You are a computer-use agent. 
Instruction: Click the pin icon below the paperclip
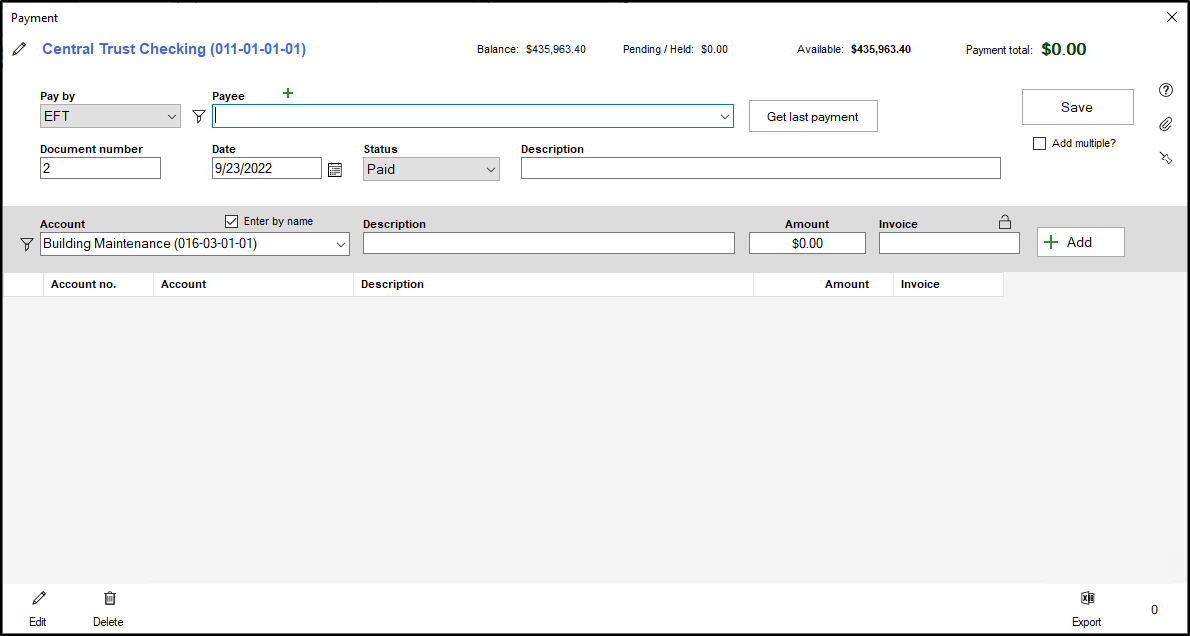(x=1165, y=158)
